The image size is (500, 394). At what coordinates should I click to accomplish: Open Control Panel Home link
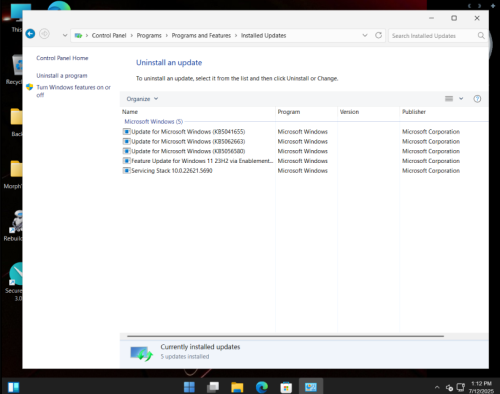pos(62,58)
